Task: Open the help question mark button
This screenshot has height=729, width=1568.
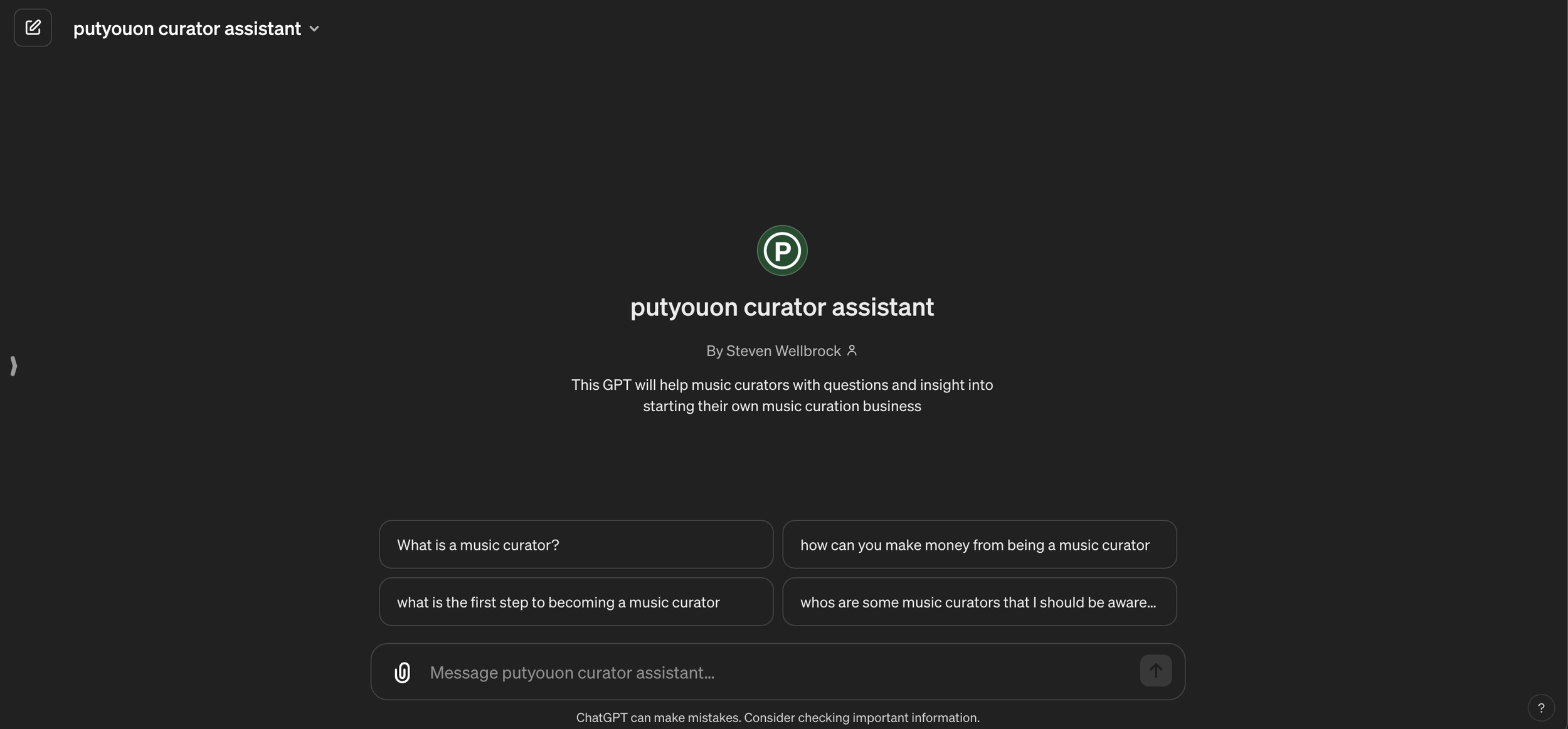Action: [1540, 708]
